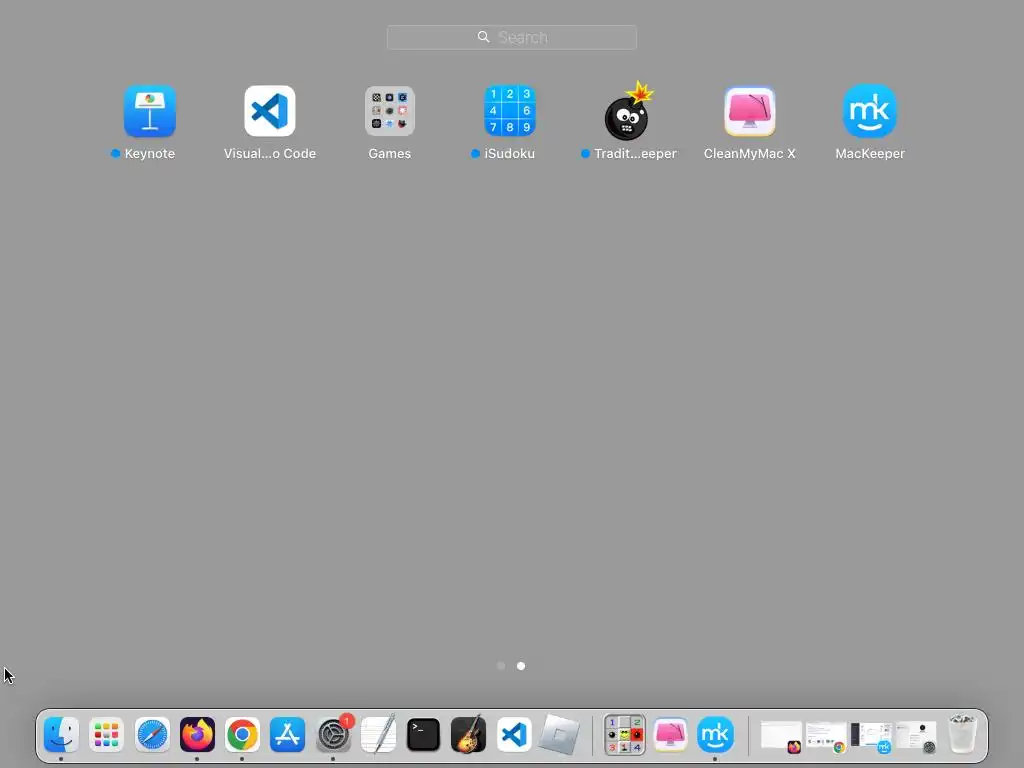Launch CleanMyMac X from the Launchpad grid

point(750,112)
